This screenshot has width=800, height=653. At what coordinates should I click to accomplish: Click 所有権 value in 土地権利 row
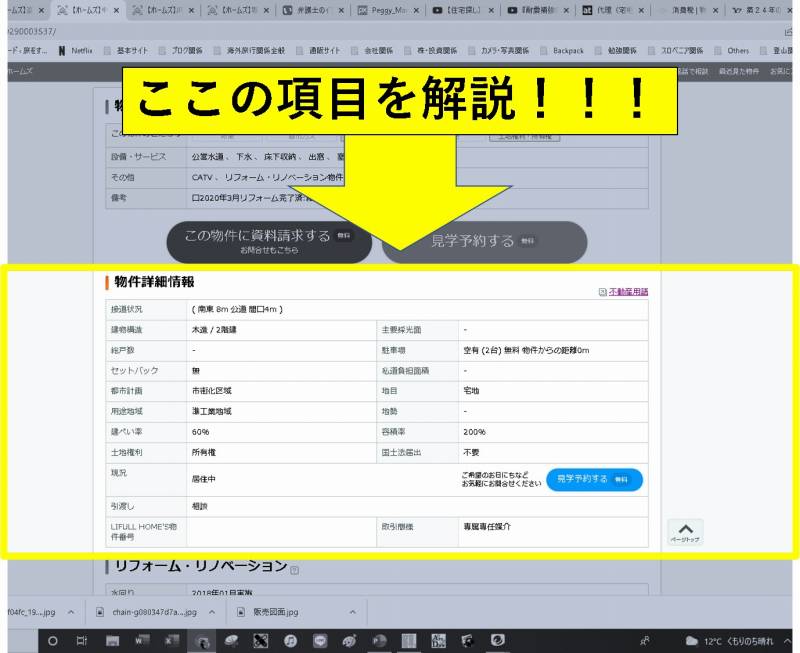click(x=204, y=453)
